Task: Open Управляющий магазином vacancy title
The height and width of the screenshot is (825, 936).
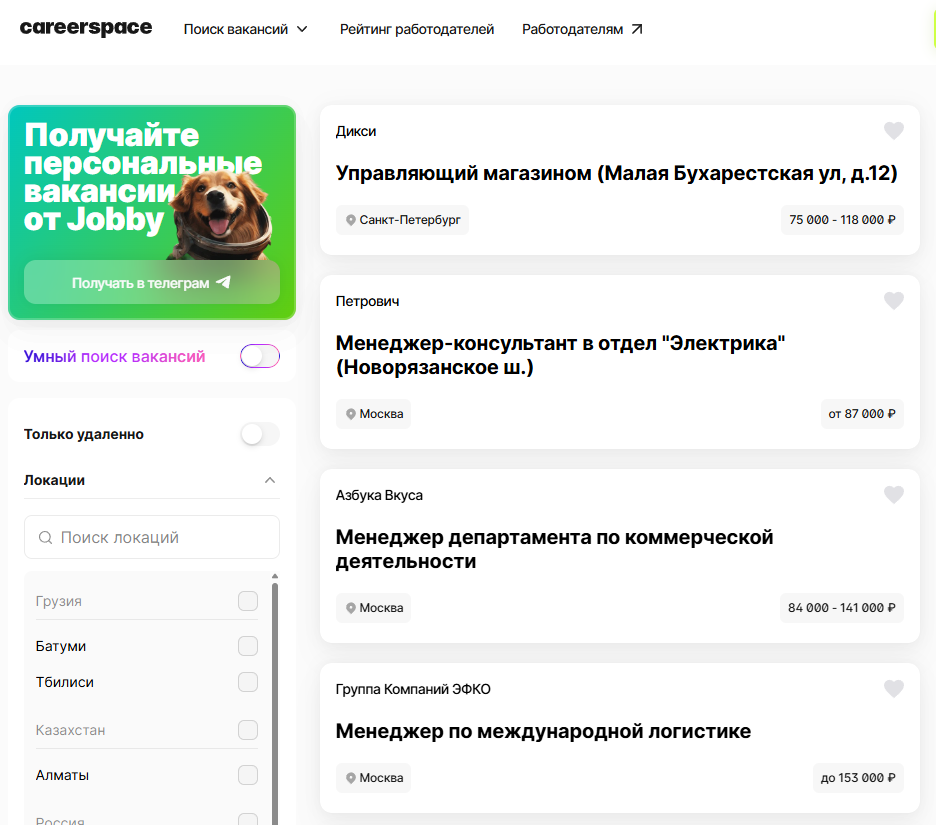Action: pyautogui.click(x=617, y=173)
